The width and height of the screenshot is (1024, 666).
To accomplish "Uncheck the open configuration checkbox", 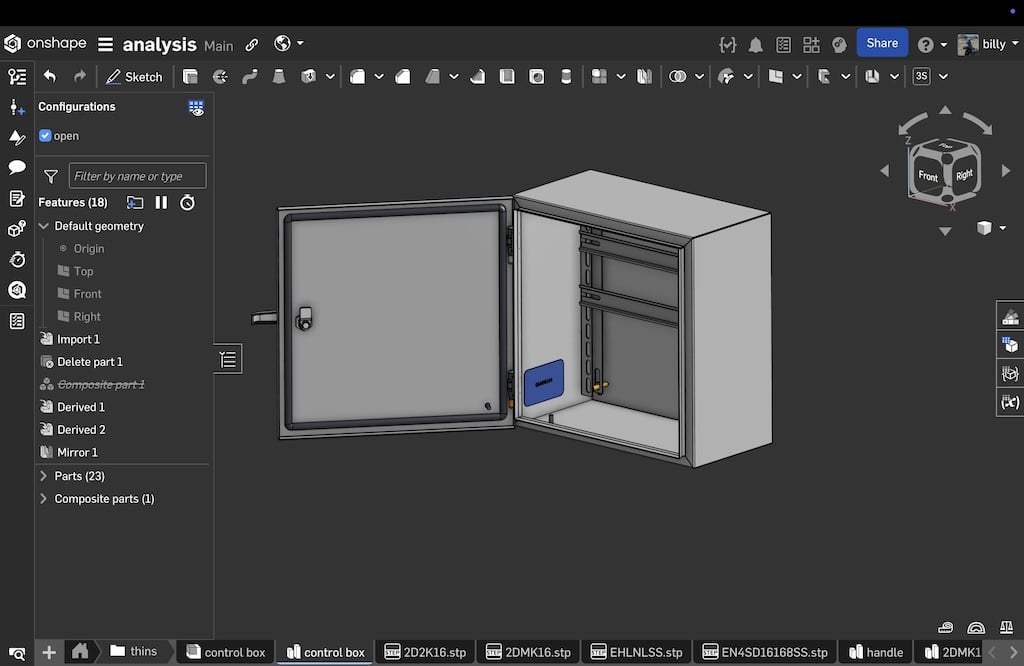I will pos(45,136).
